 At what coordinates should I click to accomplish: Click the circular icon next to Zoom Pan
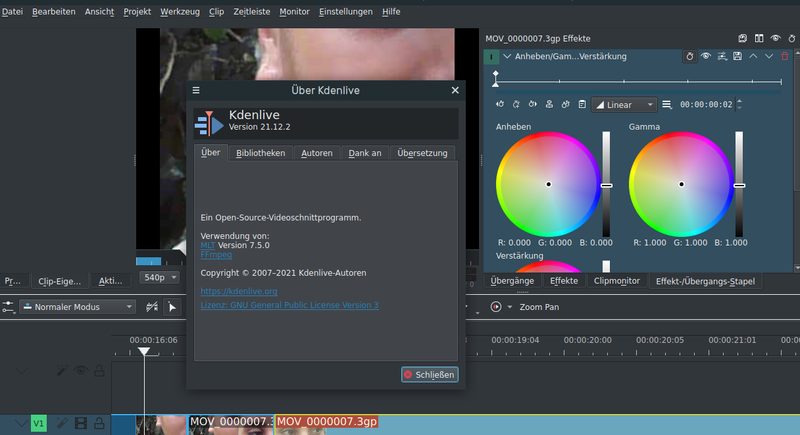click(x=496, y=306)
